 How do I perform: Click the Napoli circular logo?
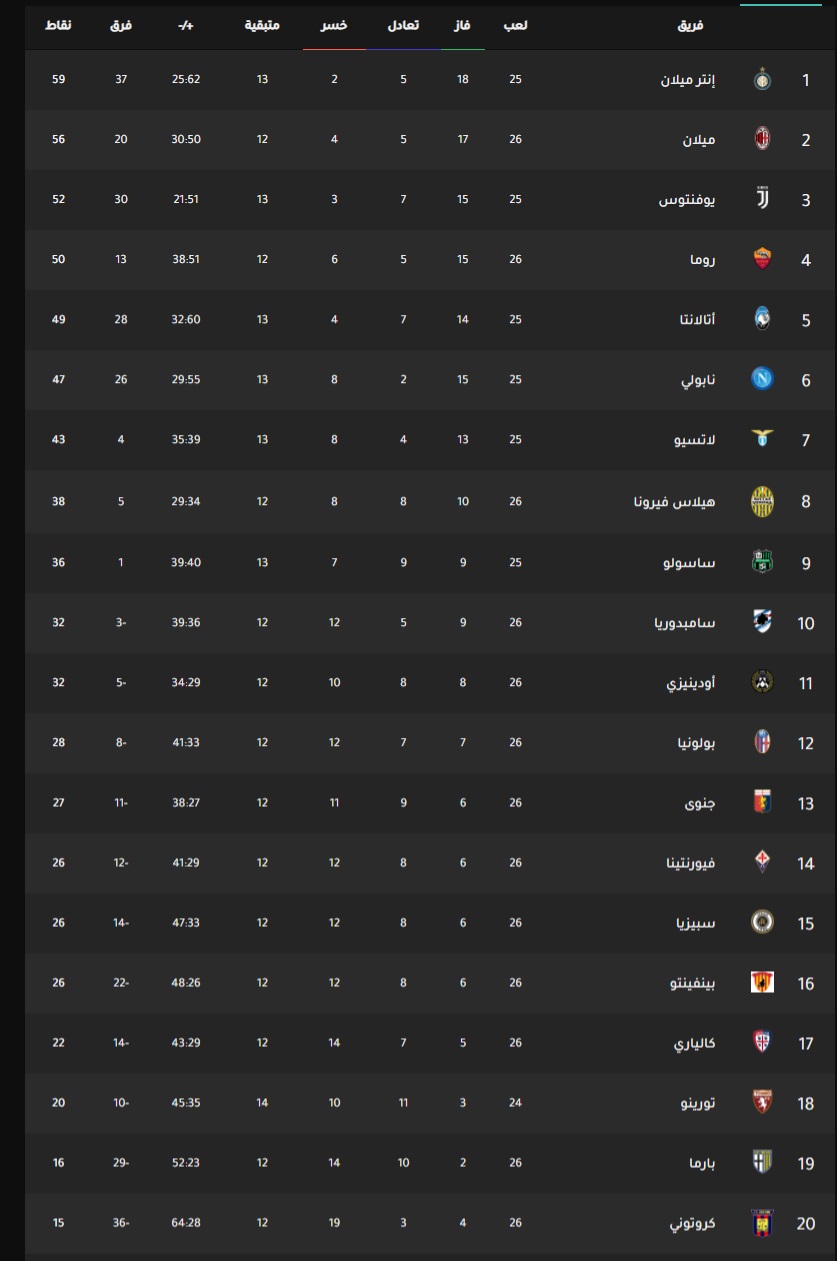click(762, 380)
